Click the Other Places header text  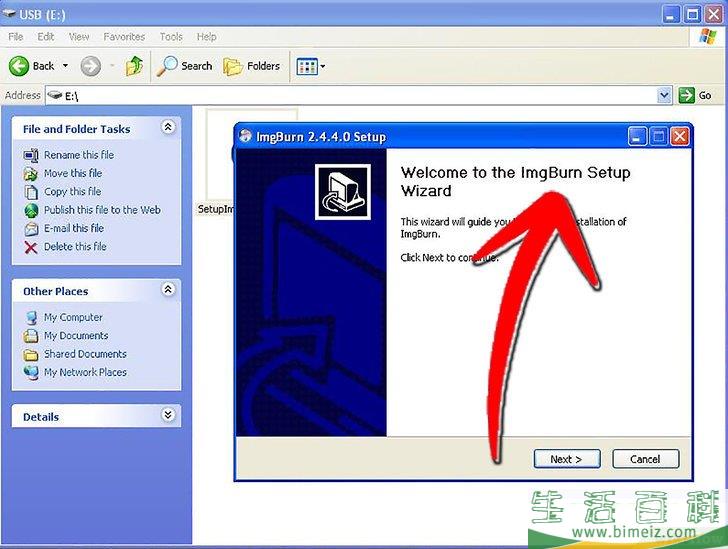[56, 291]
